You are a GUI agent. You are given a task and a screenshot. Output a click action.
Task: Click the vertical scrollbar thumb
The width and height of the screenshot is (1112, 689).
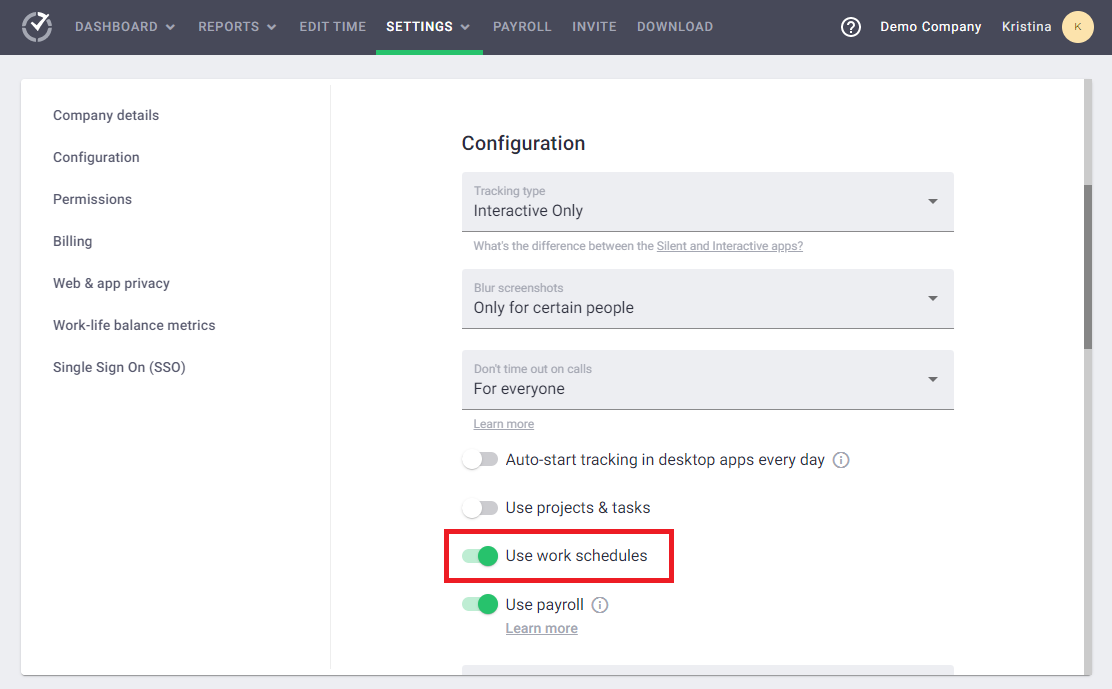tap(1087, 266)
